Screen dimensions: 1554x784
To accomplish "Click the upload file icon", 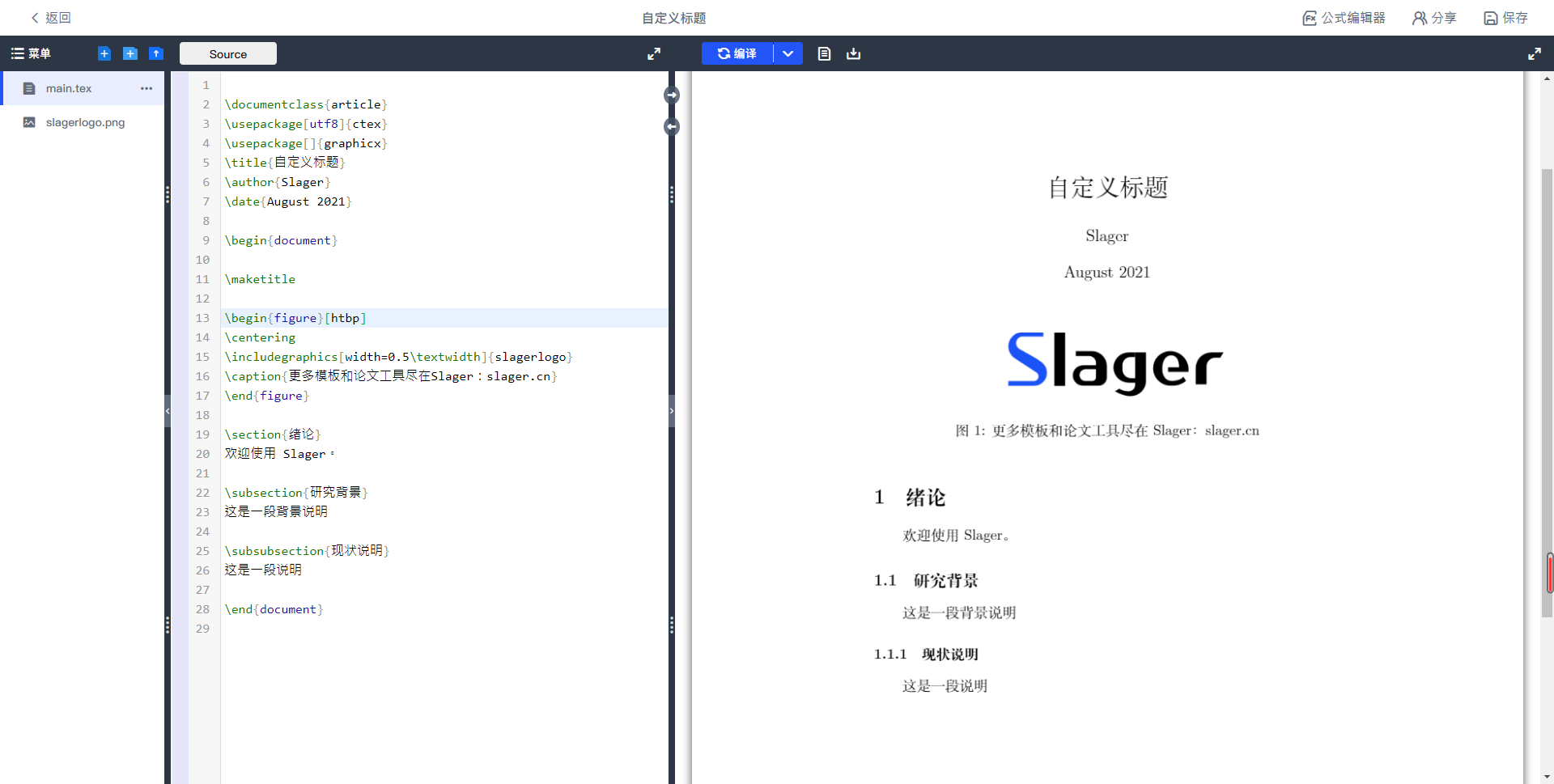I will (x=156, y=53).
